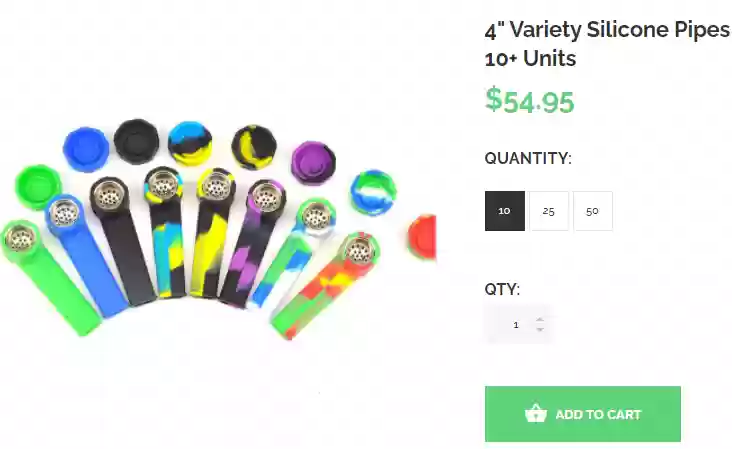Click the red and green rasta pipe
Viewport: 732px width, 449px height.
(x=326, y=286)
